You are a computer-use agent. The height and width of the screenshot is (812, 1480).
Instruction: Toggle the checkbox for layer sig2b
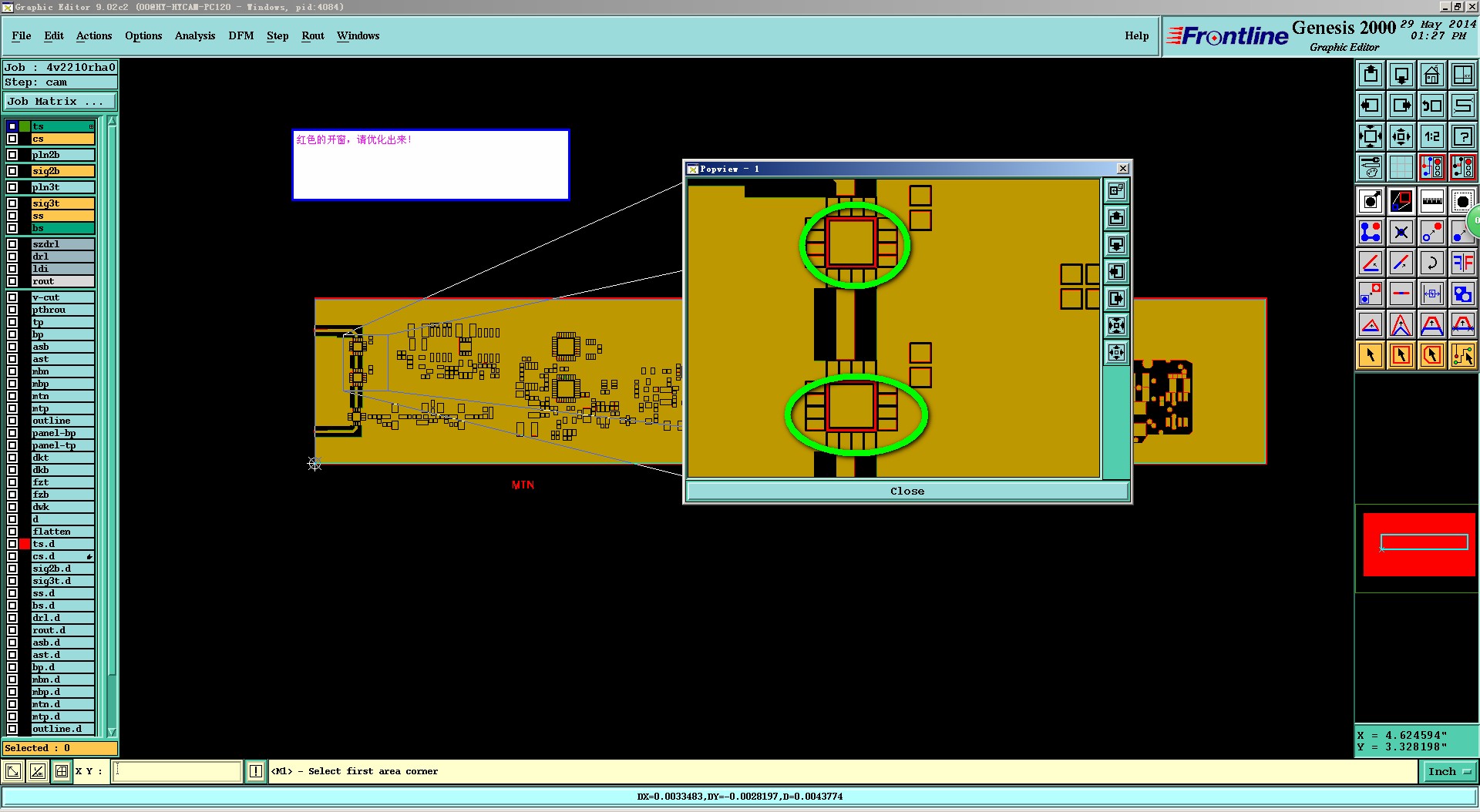tap(12, 171)
